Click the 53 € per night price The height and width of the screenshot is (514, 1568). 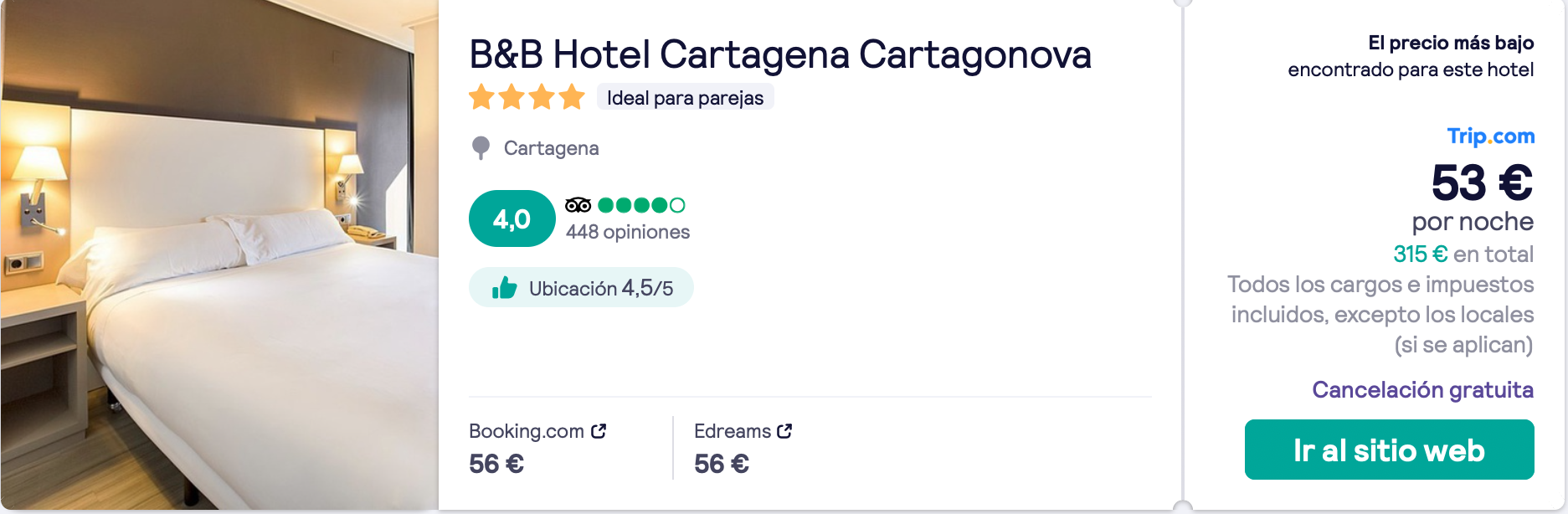pyautogui.click(x=1482, y=182)
